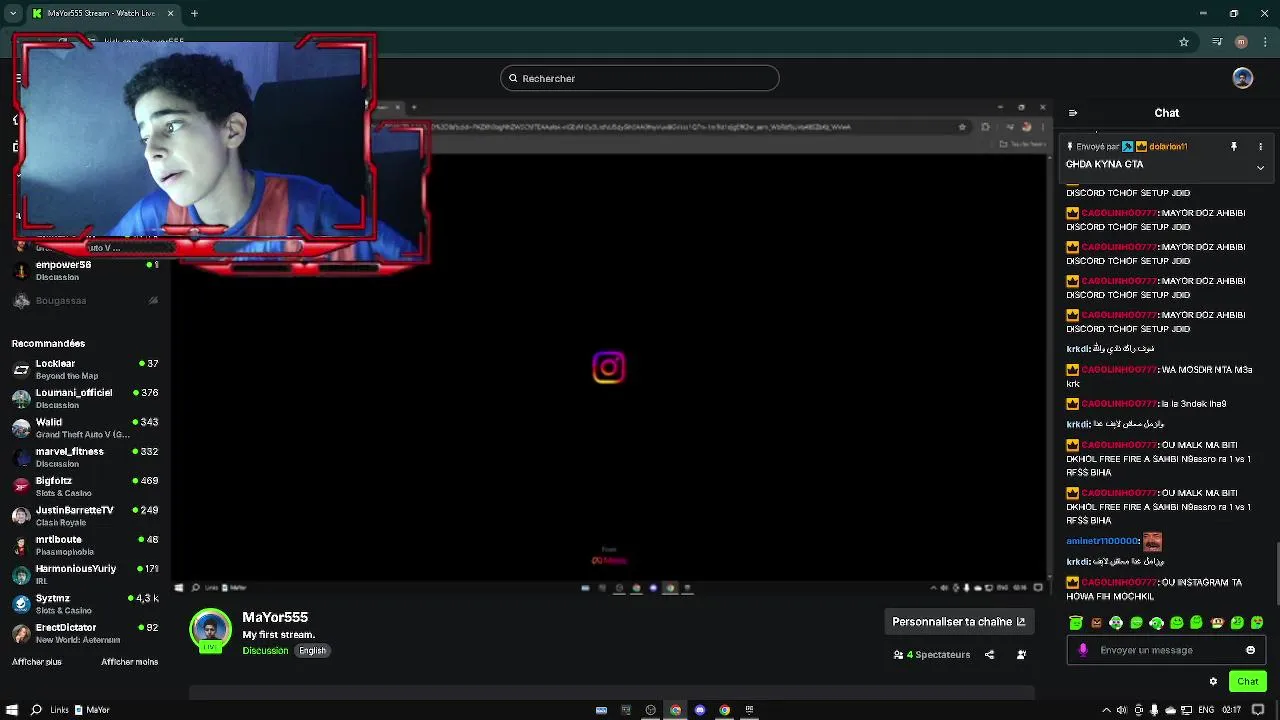Switch ENG input language
Image resolution: width=1280 pixels, height=720 pixels.
click(x=1206, y=710)
